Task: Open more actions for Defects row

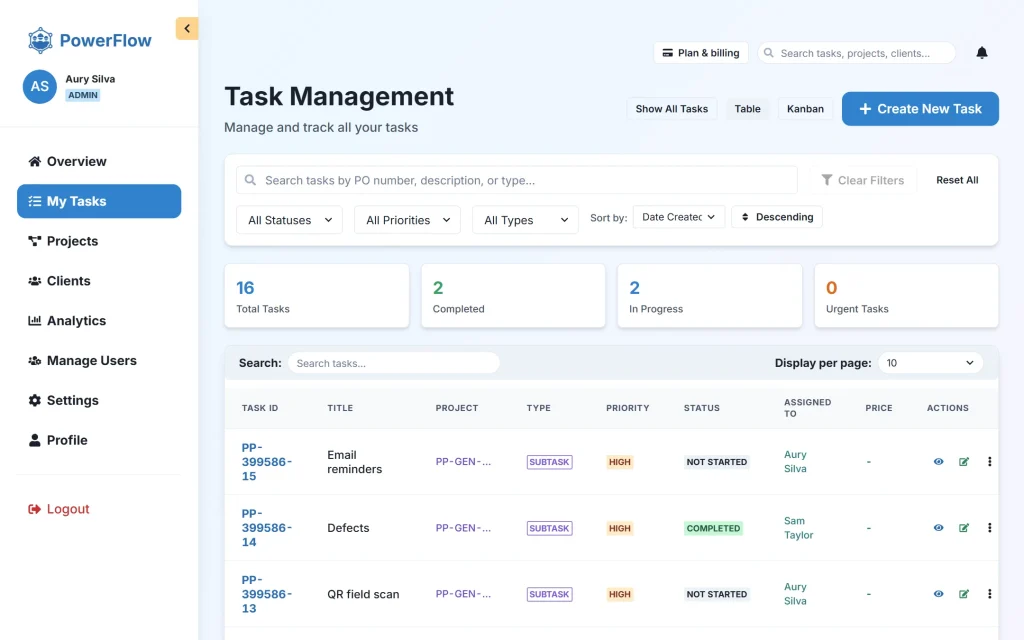Action: (x=989, y=528)
